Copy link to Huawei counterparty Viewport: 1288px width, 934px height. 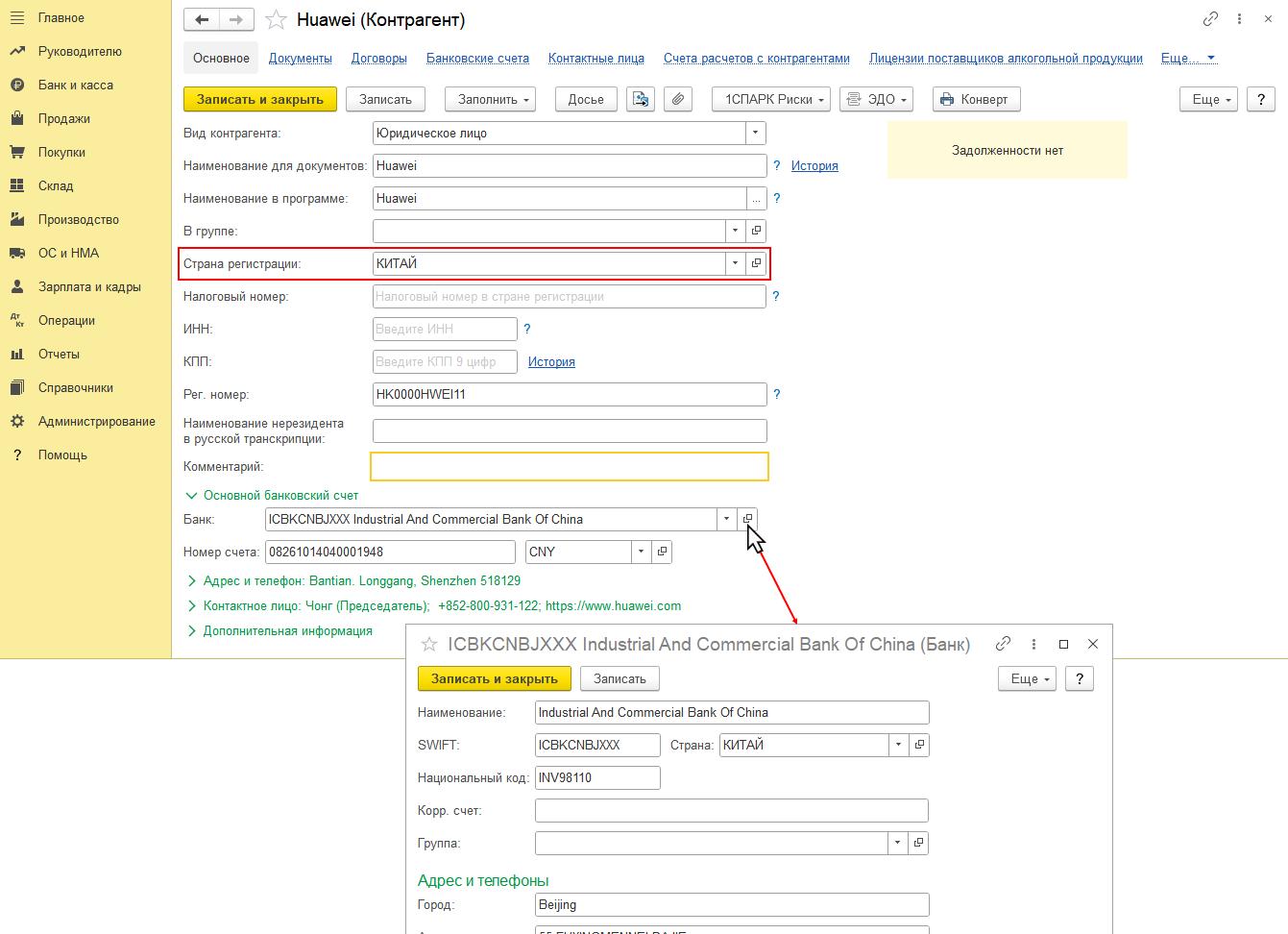coord(1210,19)
